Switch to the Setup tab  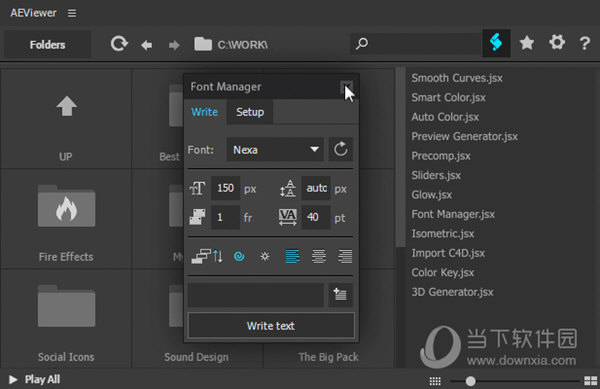pyautogui.click(x=250, y=112)
